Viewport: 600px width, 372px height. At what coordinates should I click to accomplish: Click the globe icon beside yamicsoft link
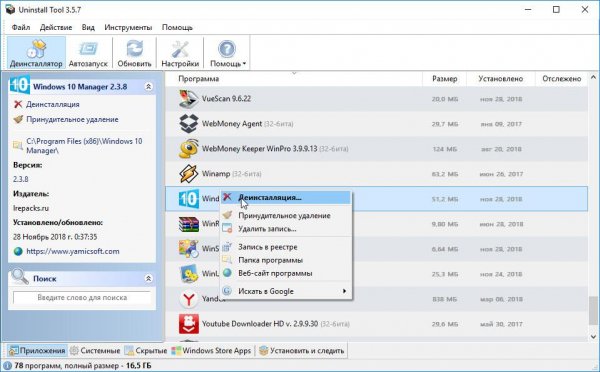pyautogui.click(x=18, y=251)
